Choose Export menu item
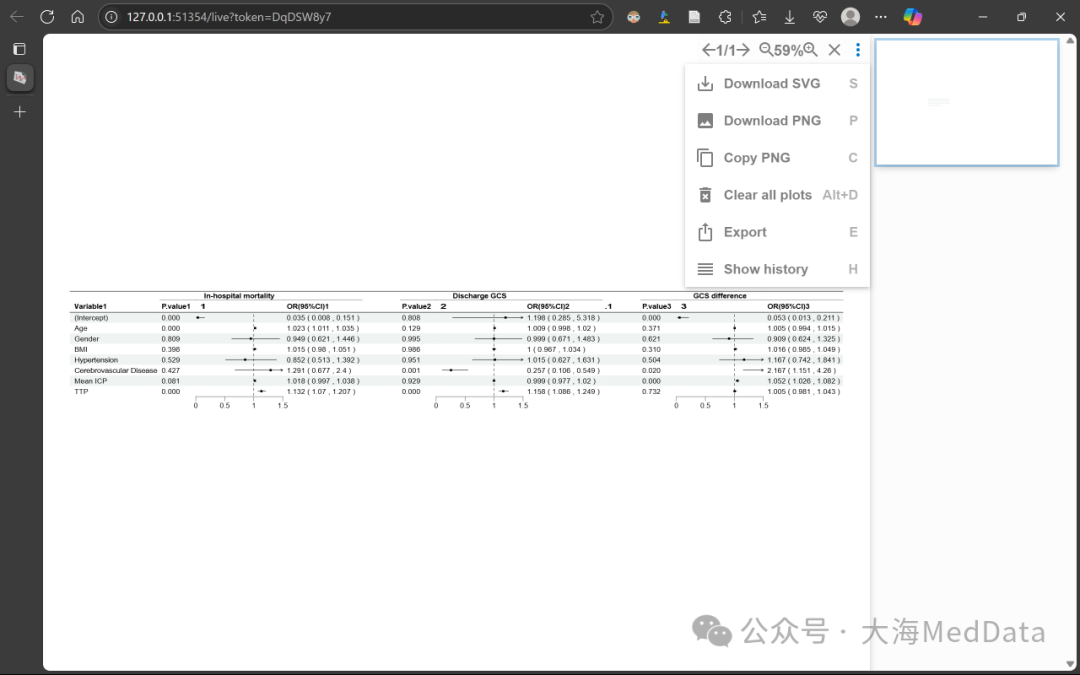Screen dimensions: 1080x675 (x=777, y=232)
